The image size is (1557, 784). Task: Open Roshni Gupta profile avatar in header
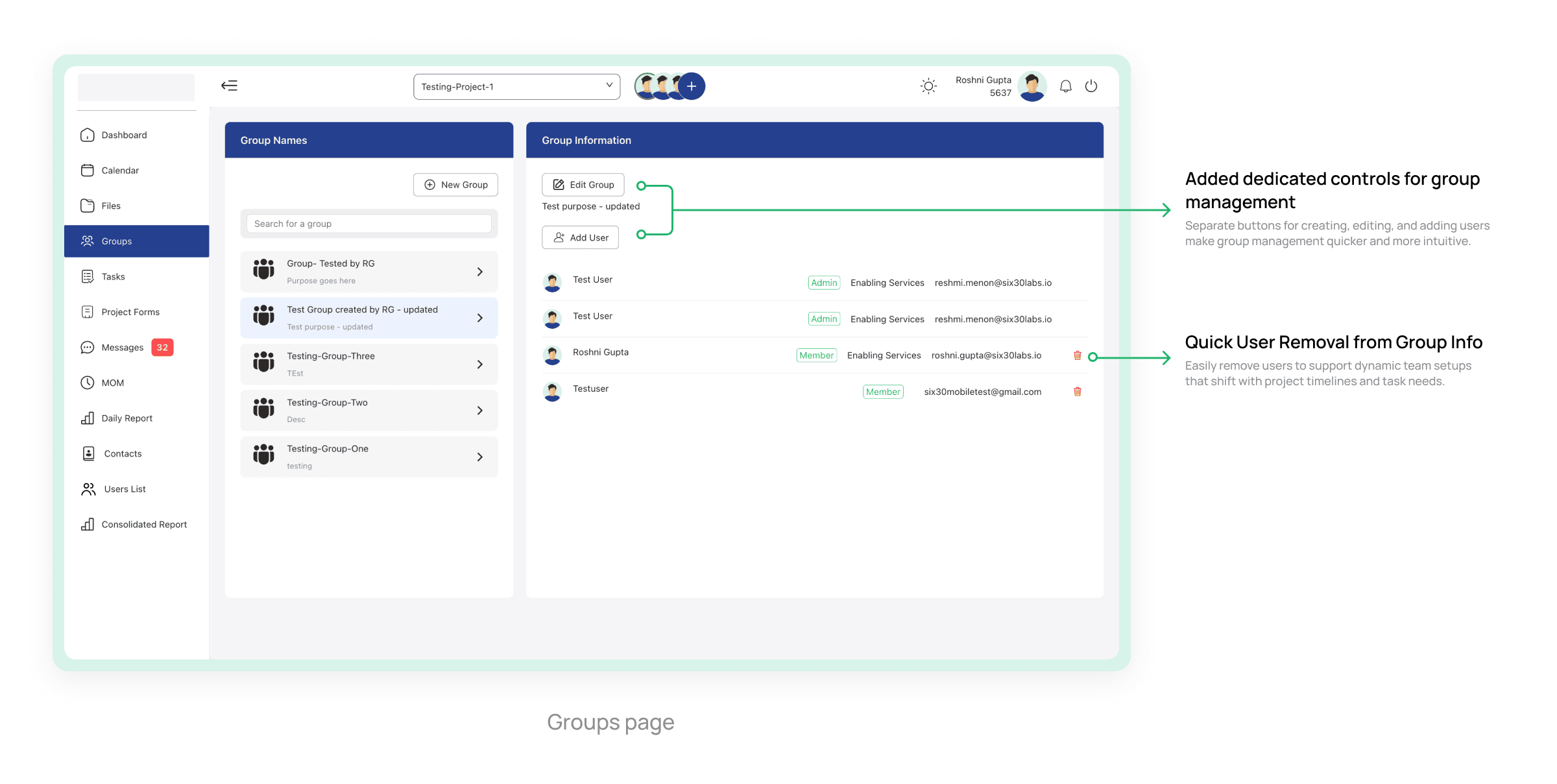point(1032,86)
